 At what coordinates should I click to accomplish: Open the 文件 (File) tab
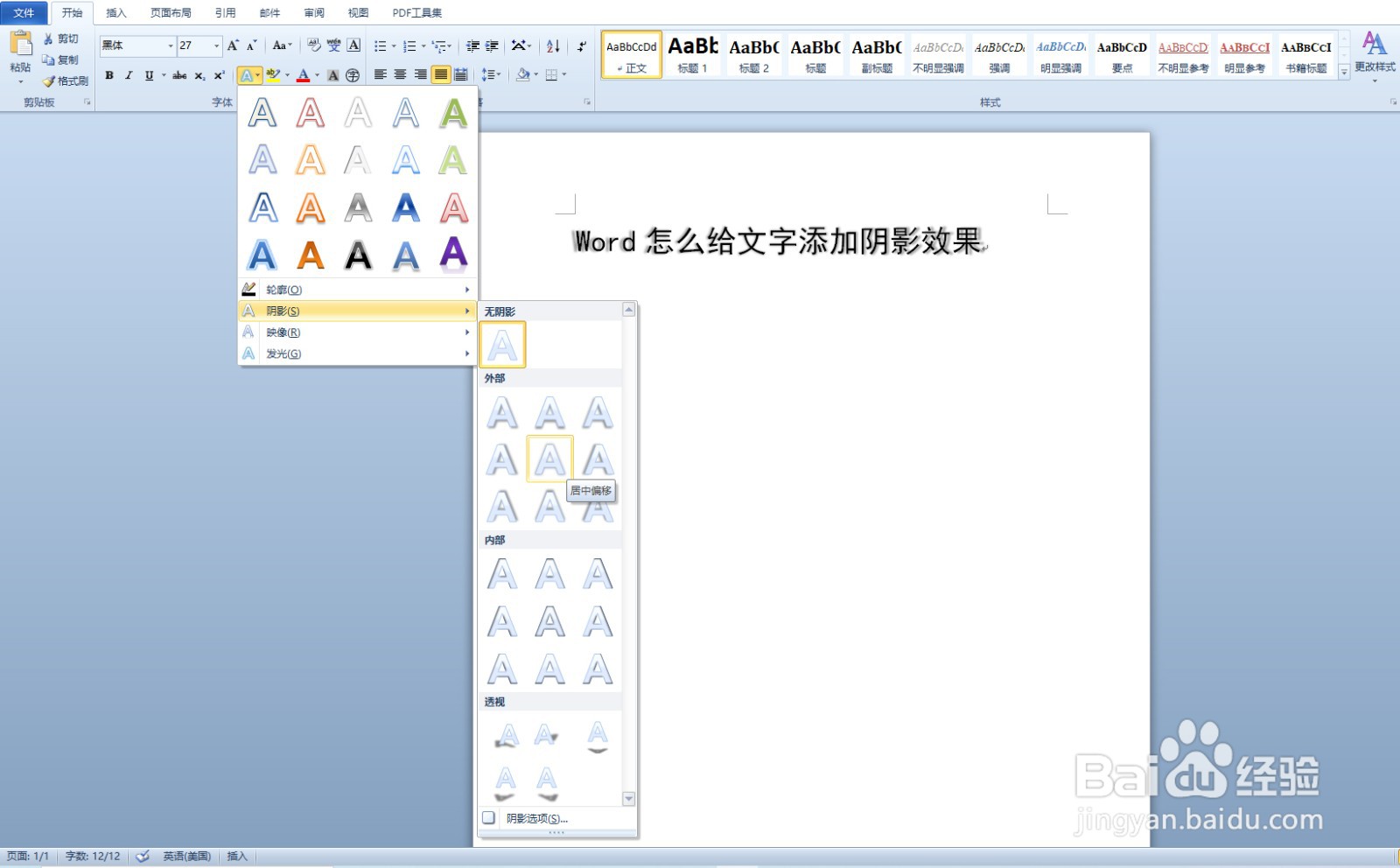coord(24,12)
